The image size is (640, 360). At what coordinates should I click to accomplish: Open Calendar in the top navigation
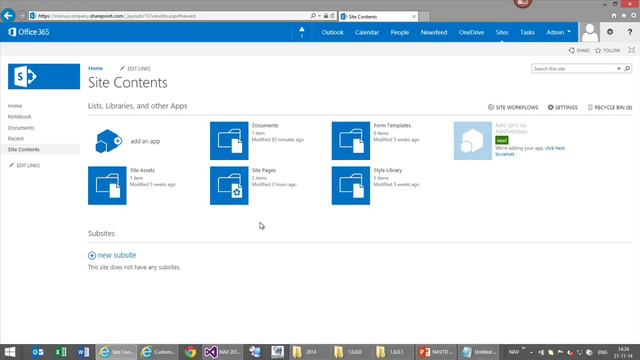click(367, 32)
